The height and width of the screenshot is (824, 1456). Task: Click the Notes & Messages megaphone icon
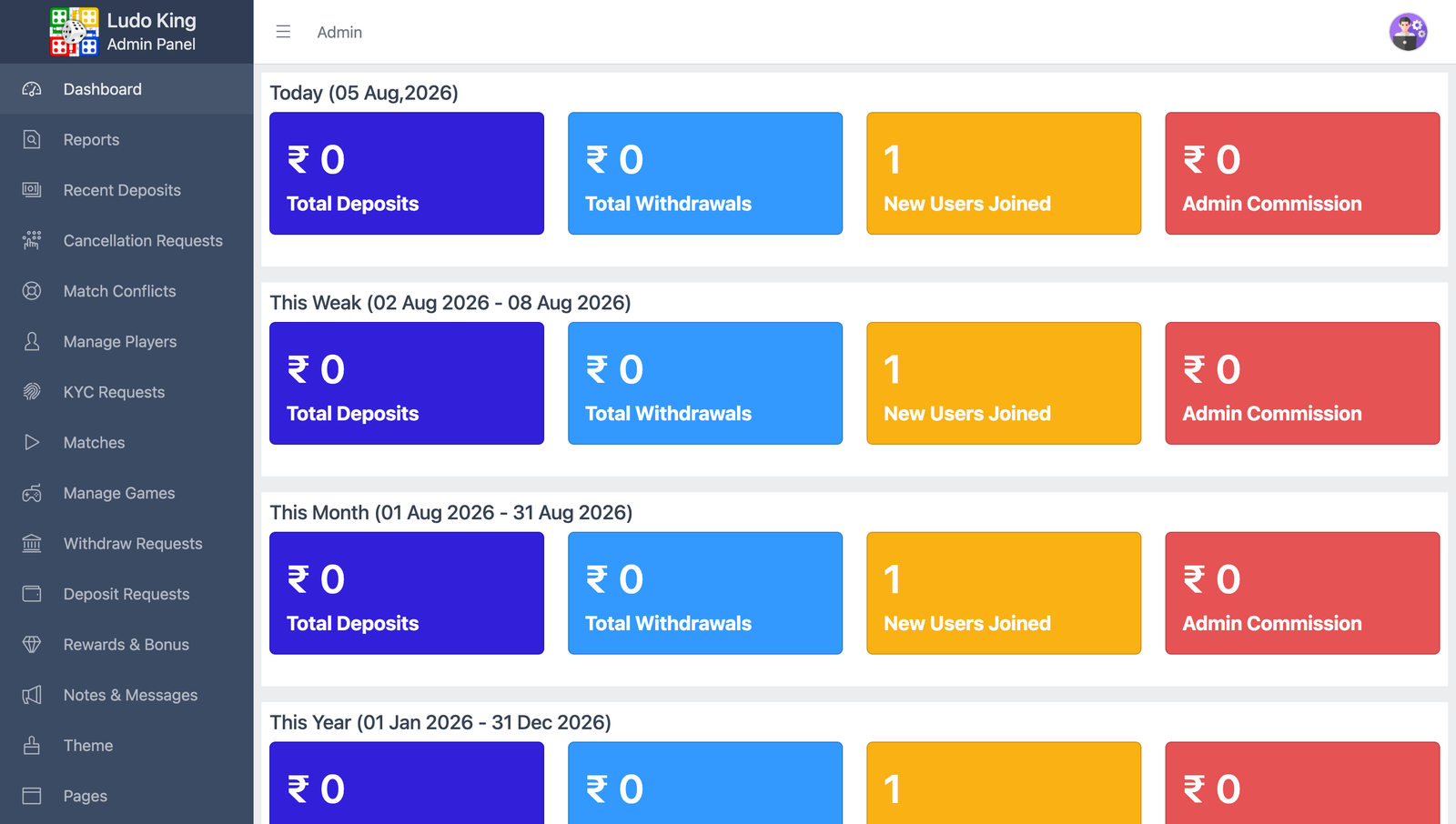point(32,695)
